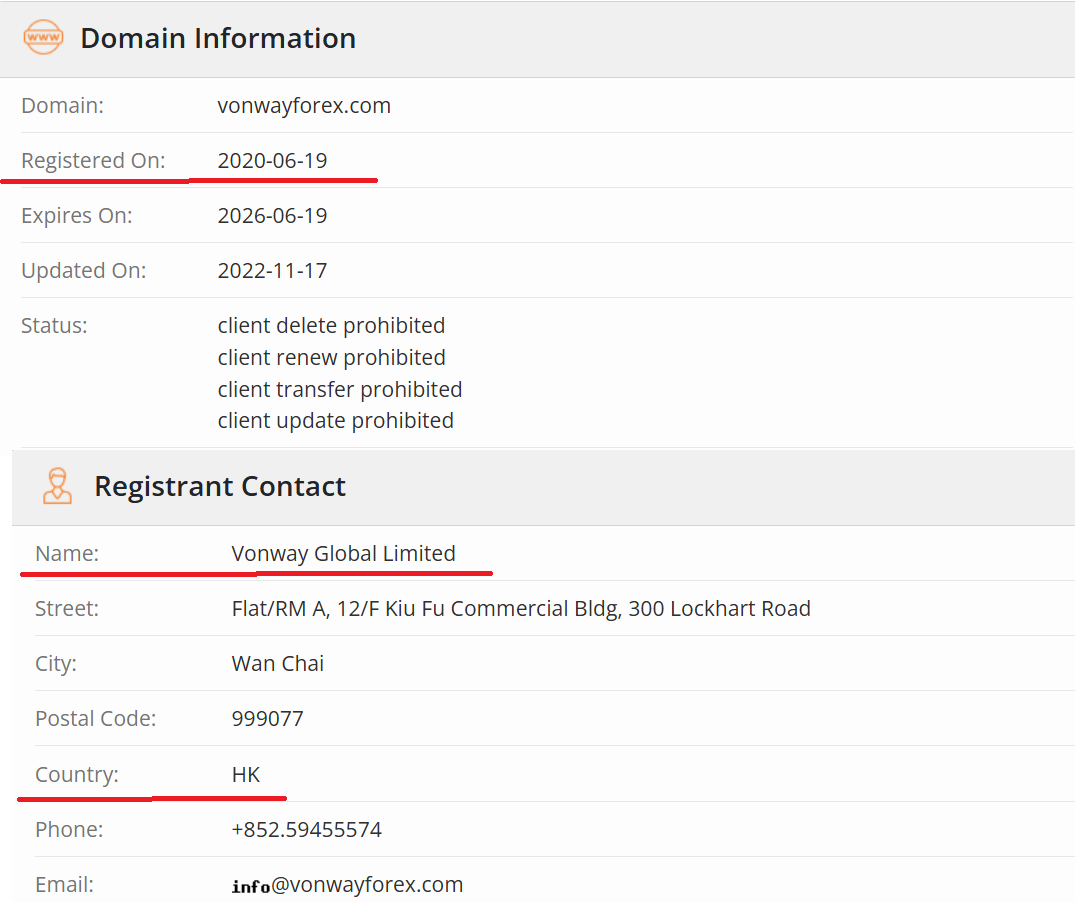Click the client transfer prohibited status
Image resolution: width=1075 pixels, height=907 pixels.
(x=340, y=389)
